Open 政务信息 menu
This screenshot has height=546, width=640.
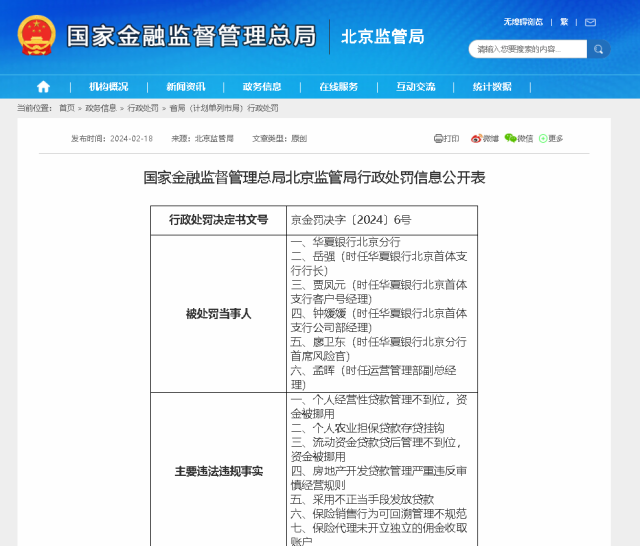pos(262,87)
